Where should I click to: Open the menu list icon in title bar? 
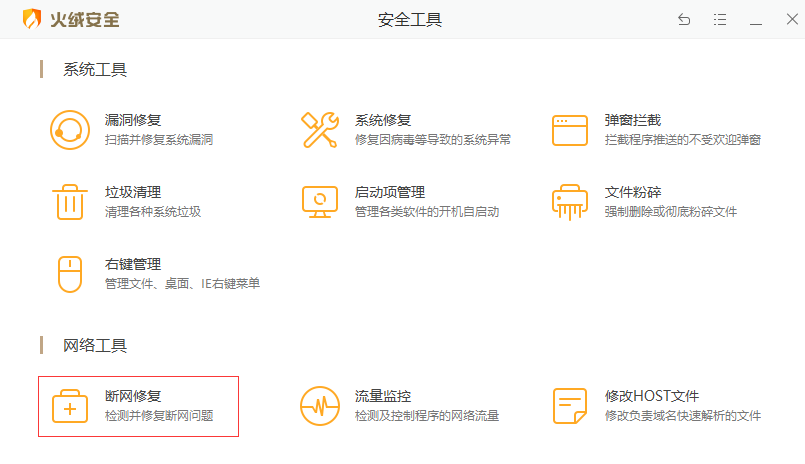[x=720, y=20]
